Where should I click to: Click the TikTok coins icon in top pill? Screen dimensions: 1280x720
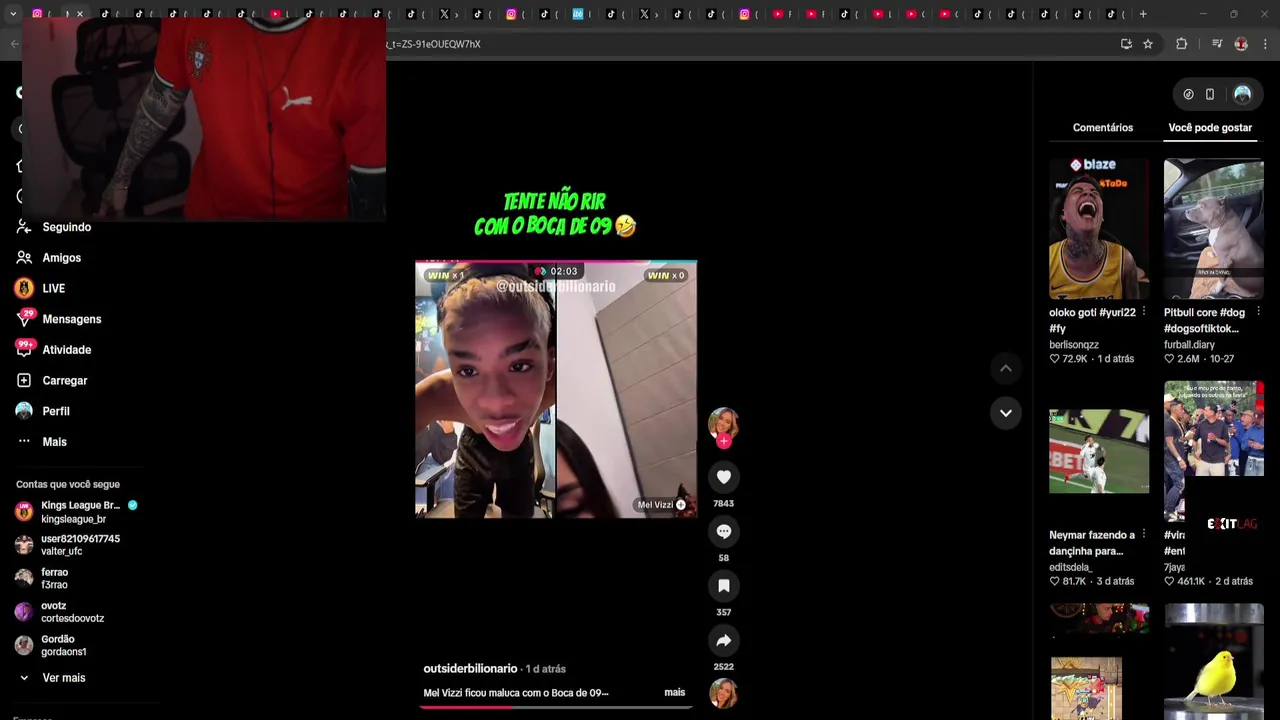click(1188, 94)
